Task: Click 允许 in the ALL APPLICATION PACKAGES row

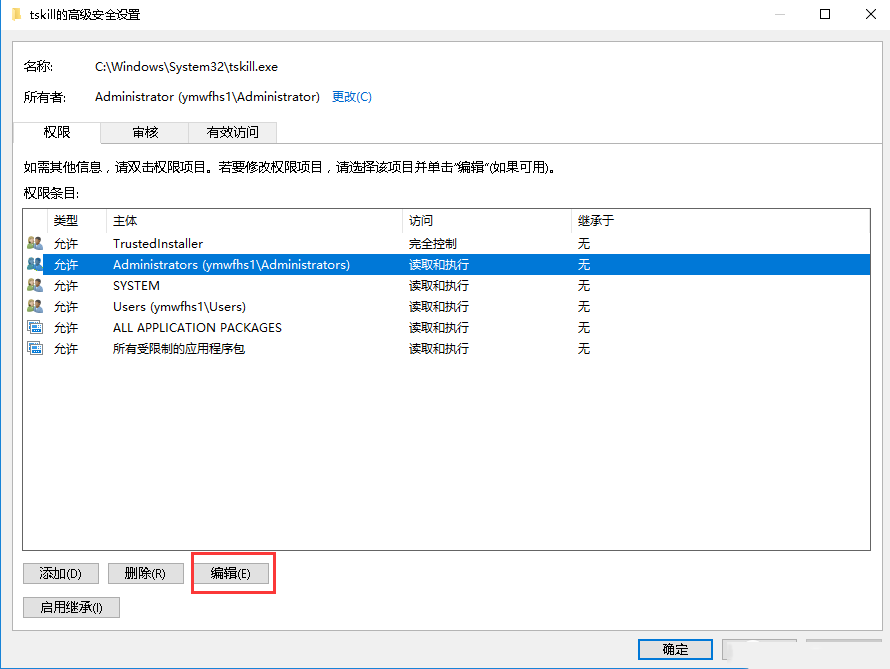Action: pos(66,327)
